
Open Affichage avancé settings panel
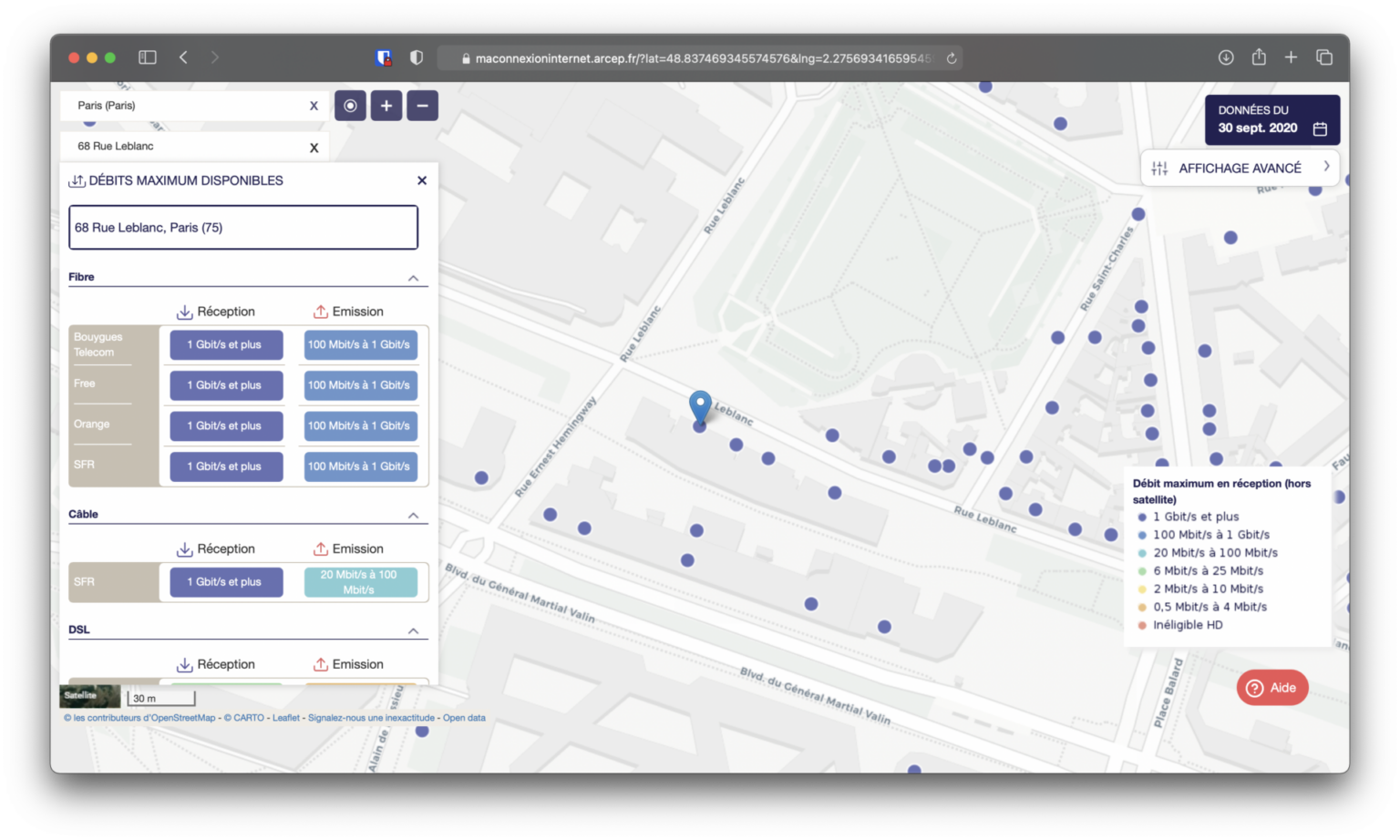pos(1240,168)
